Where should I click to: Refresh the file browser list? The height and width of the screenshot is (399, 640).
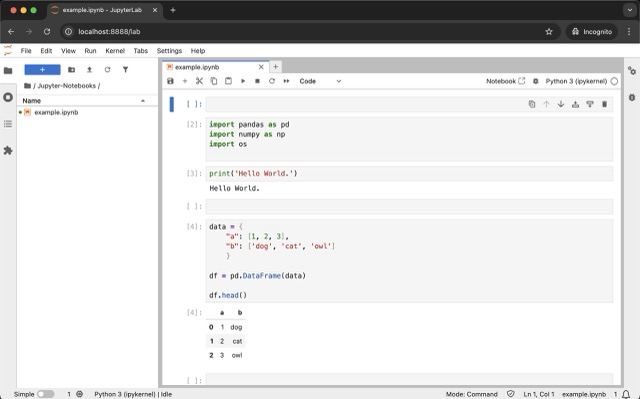point(107,70)
